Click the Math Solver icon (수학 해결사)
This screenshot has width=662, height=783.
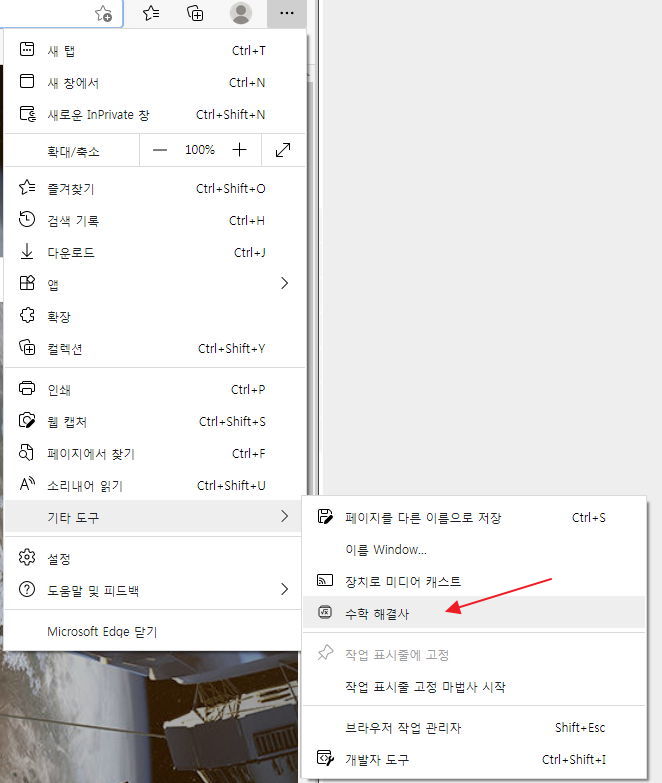[325, 612]
